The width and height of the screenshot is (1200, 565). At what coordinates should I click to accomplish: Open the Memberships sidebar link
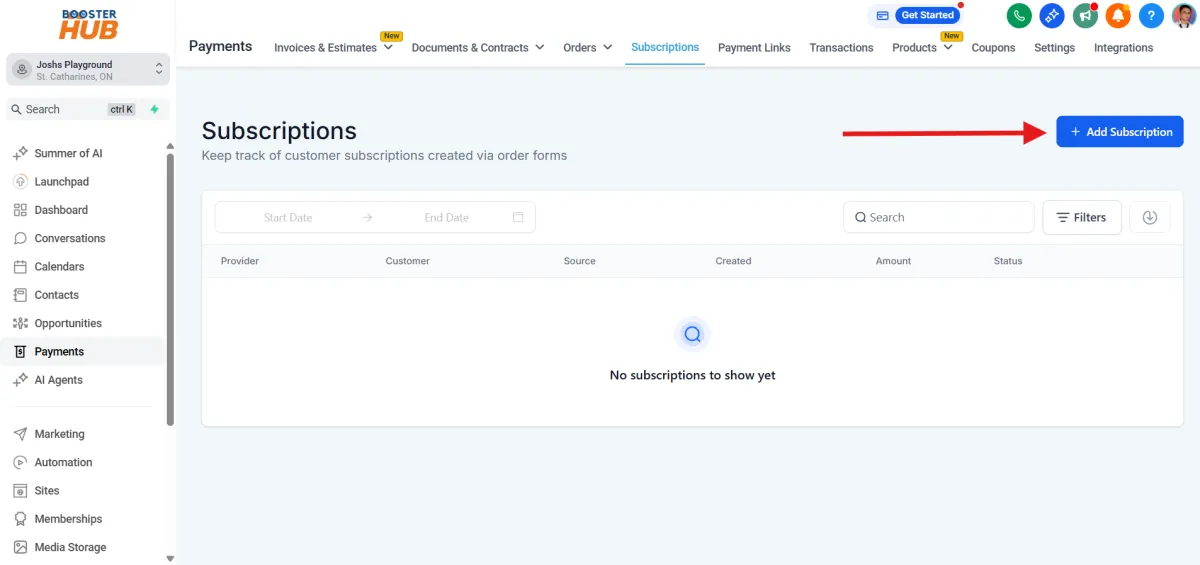tap(68, 519)
